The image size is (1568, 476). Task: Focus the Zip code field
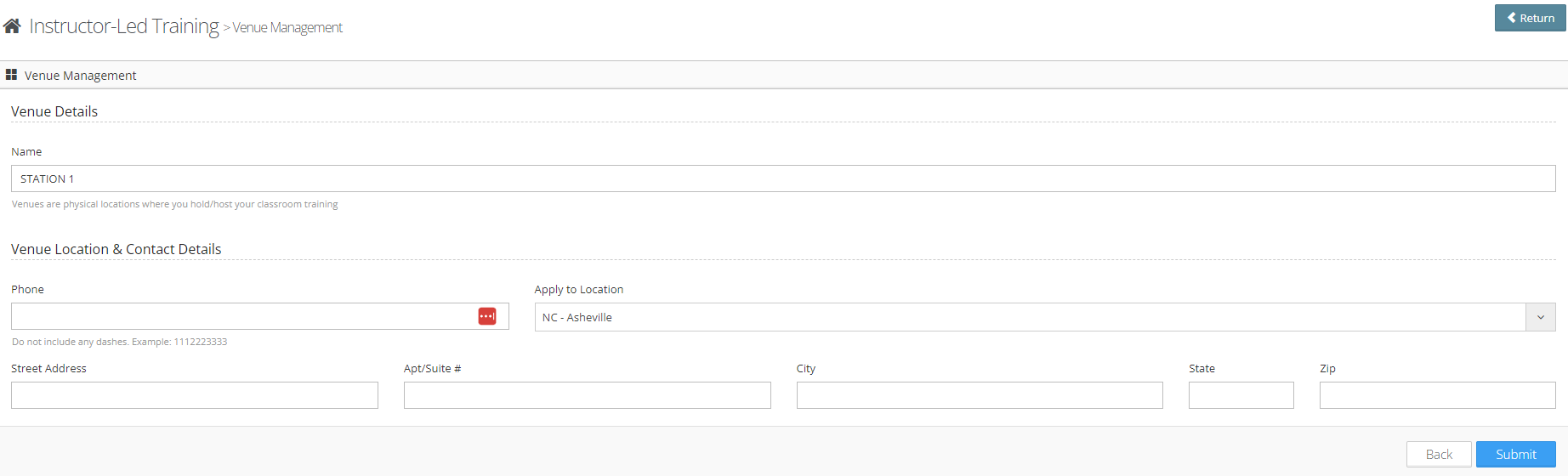1437,395
